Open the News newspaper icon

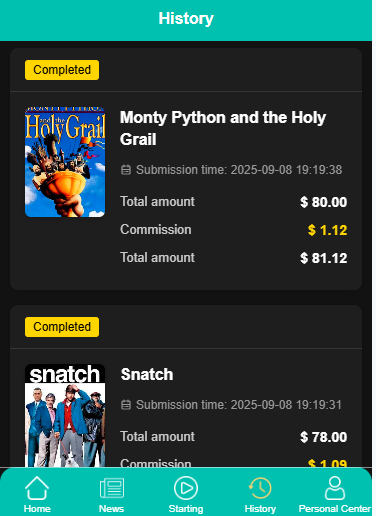(112, 488)
